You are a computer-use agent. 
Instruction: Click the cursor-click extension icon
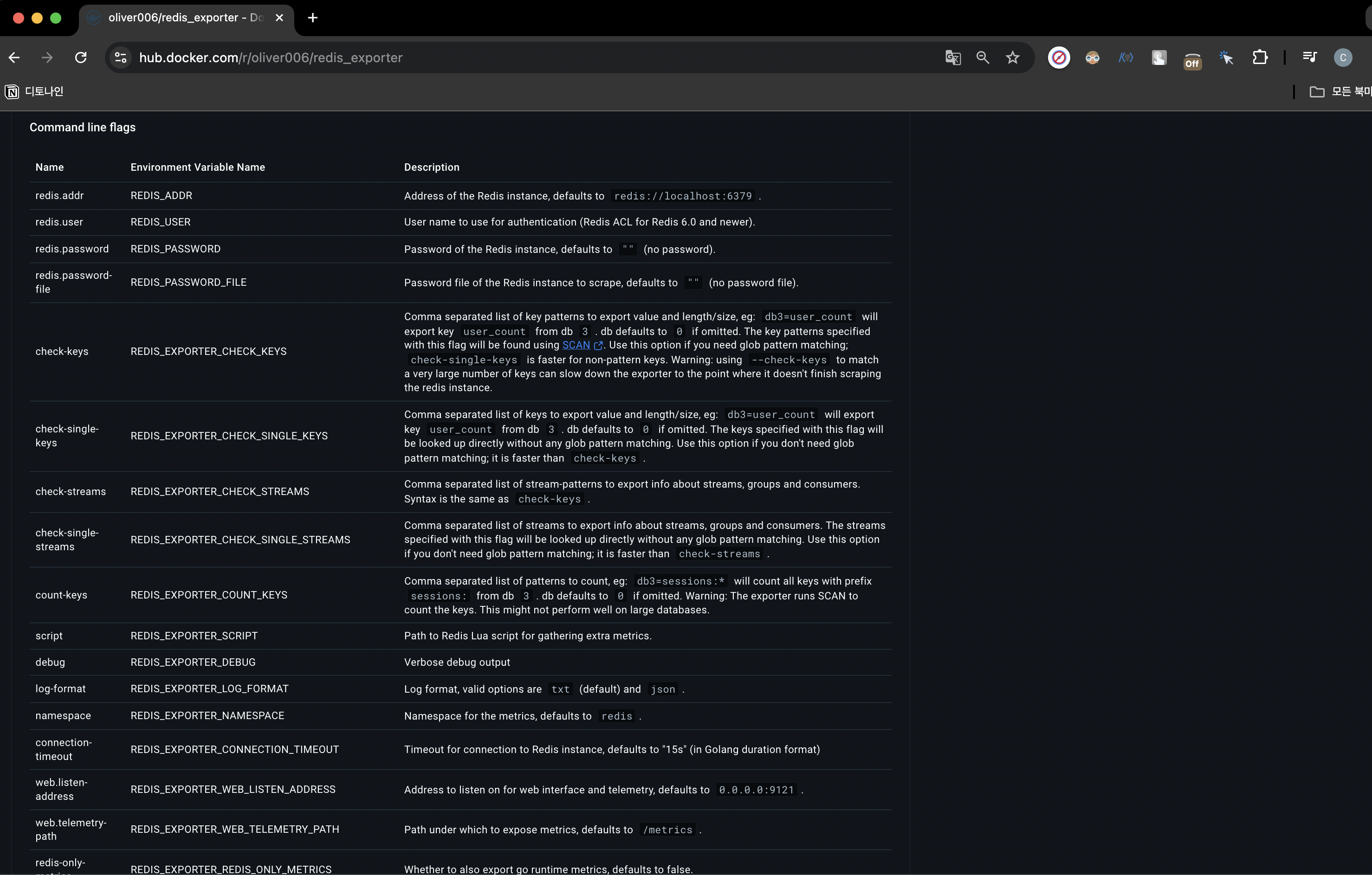point(1226,58)
